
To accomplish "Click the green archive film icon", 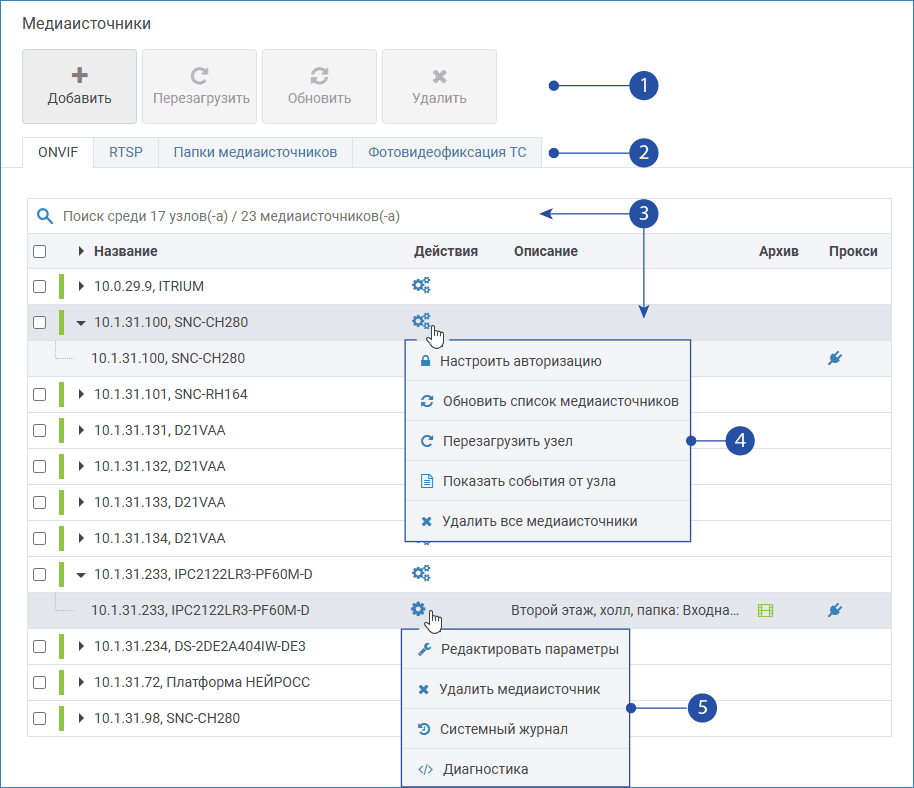I will click(x=766, y=610).
